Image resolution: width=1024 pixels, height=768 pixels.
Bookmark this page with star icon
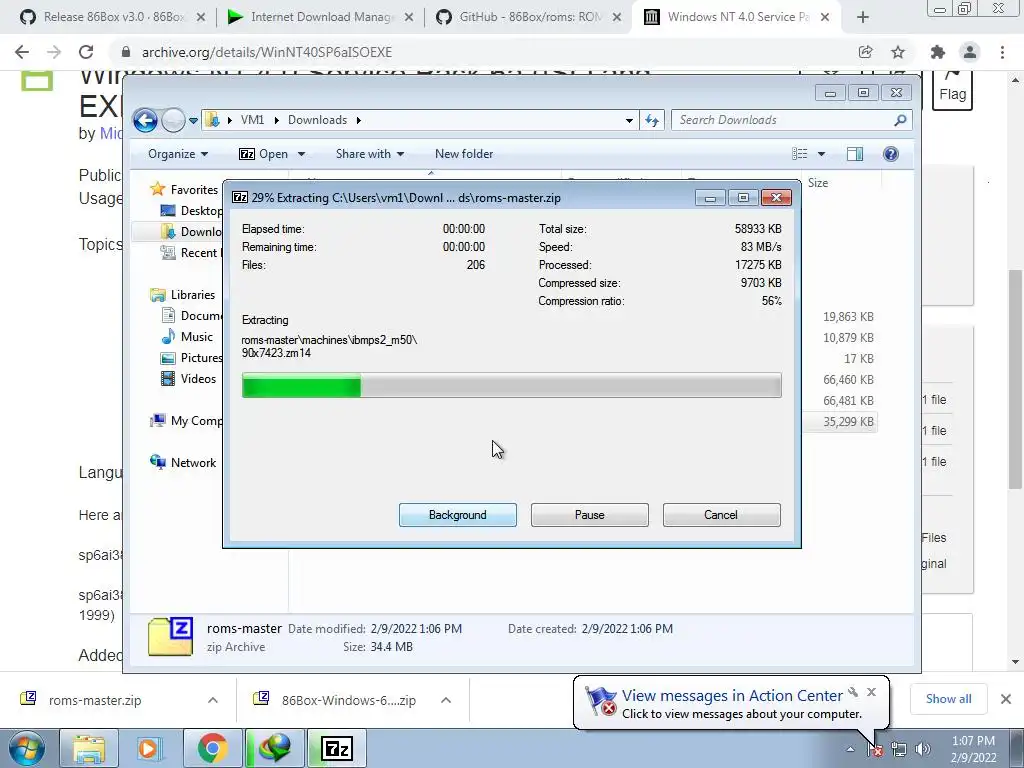pyautogui.click(x=898, y=52)
